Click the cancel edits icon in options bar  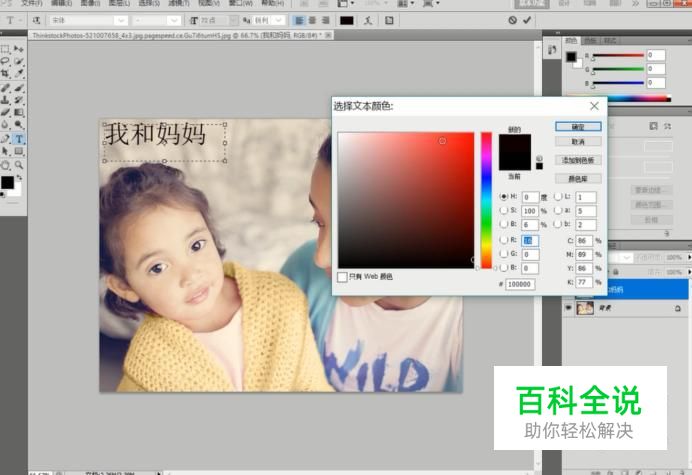(513, 20)
